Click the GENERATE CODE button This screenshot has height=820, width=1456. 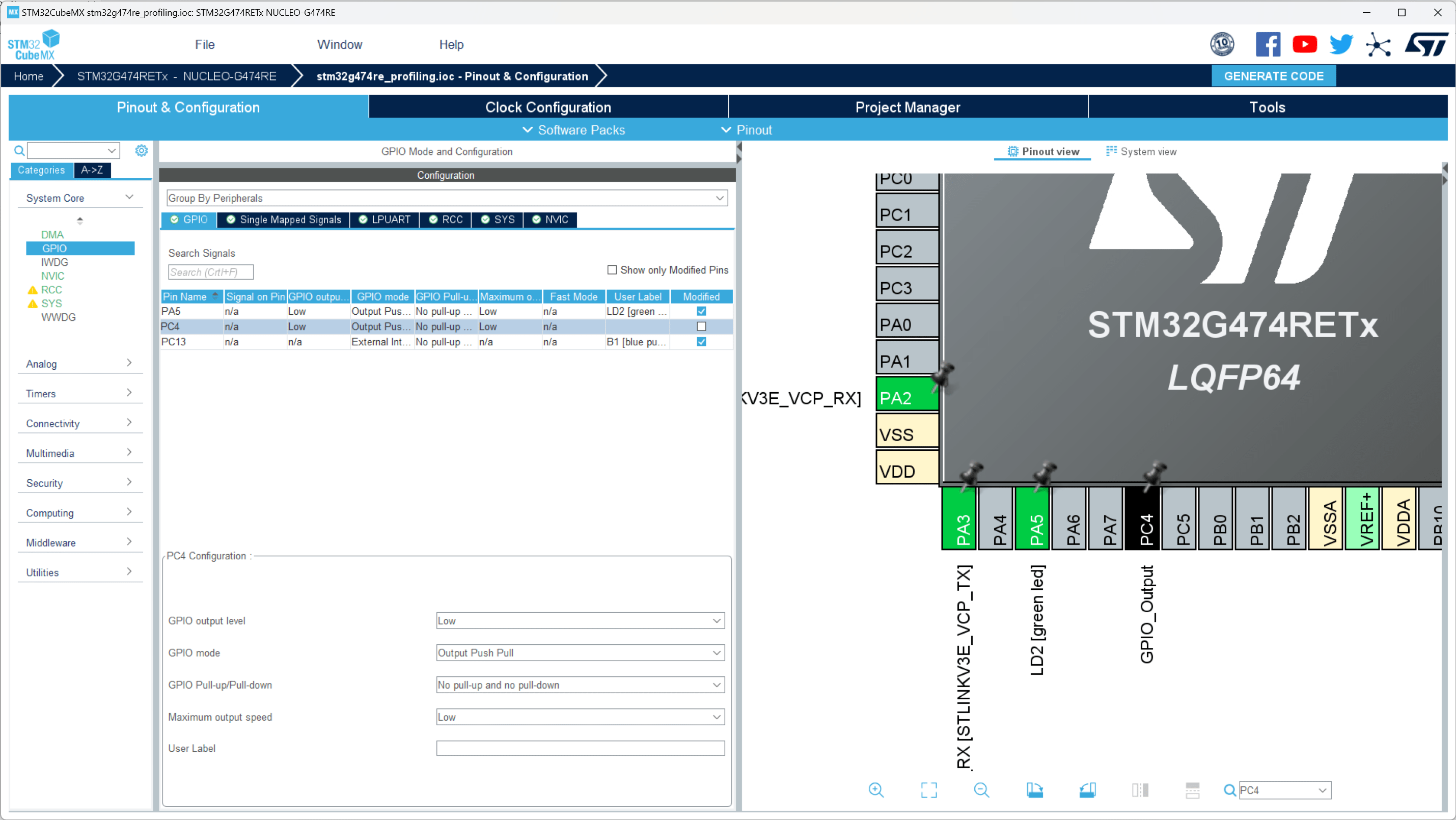pos(1274,76)
